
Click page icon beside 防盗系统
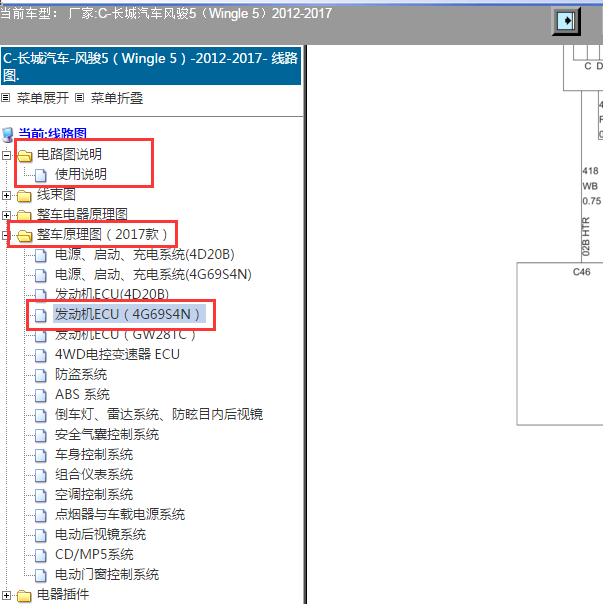(41, 375)
